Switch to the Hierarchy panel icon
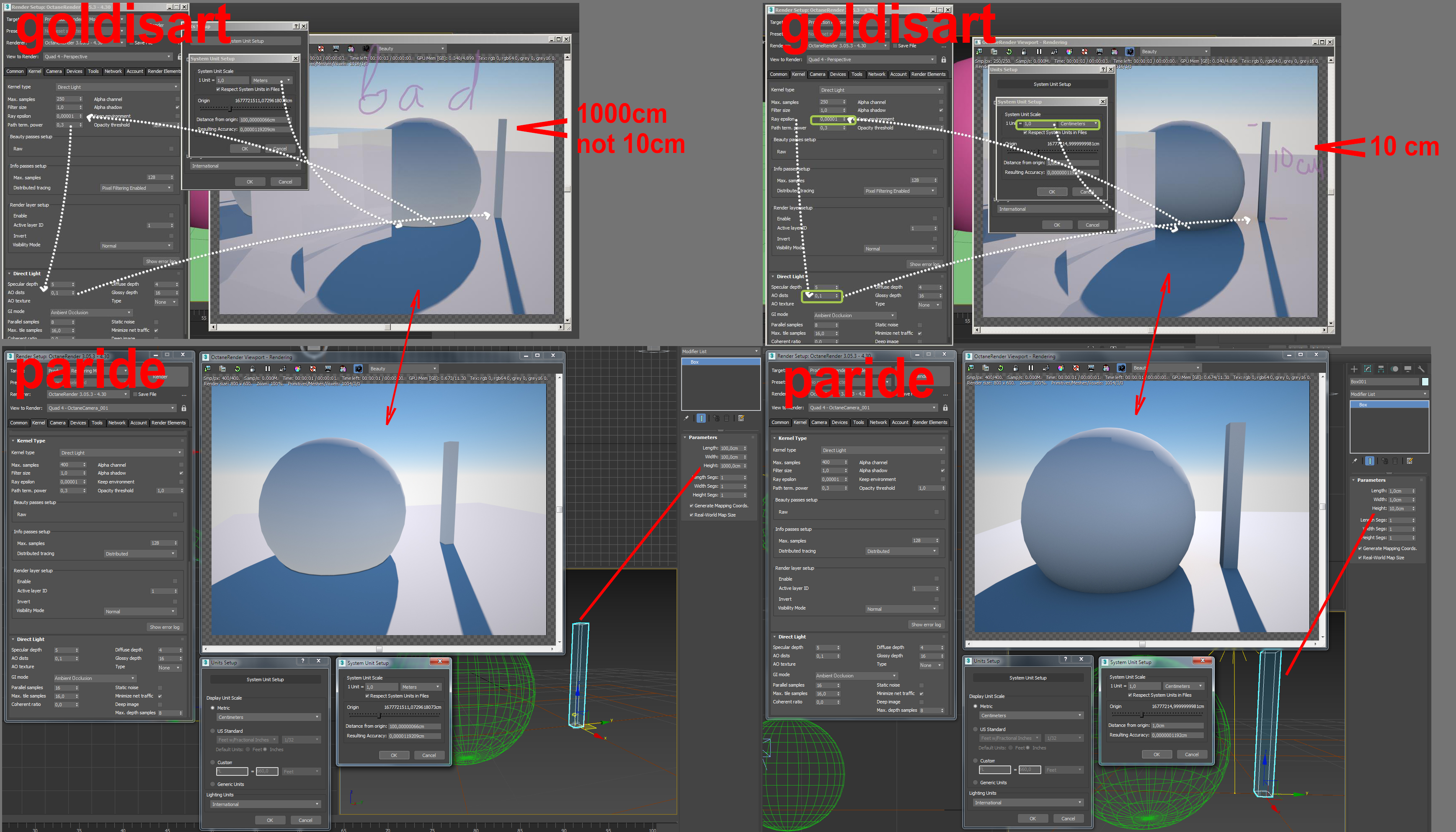 click(x=1381, y=369)
